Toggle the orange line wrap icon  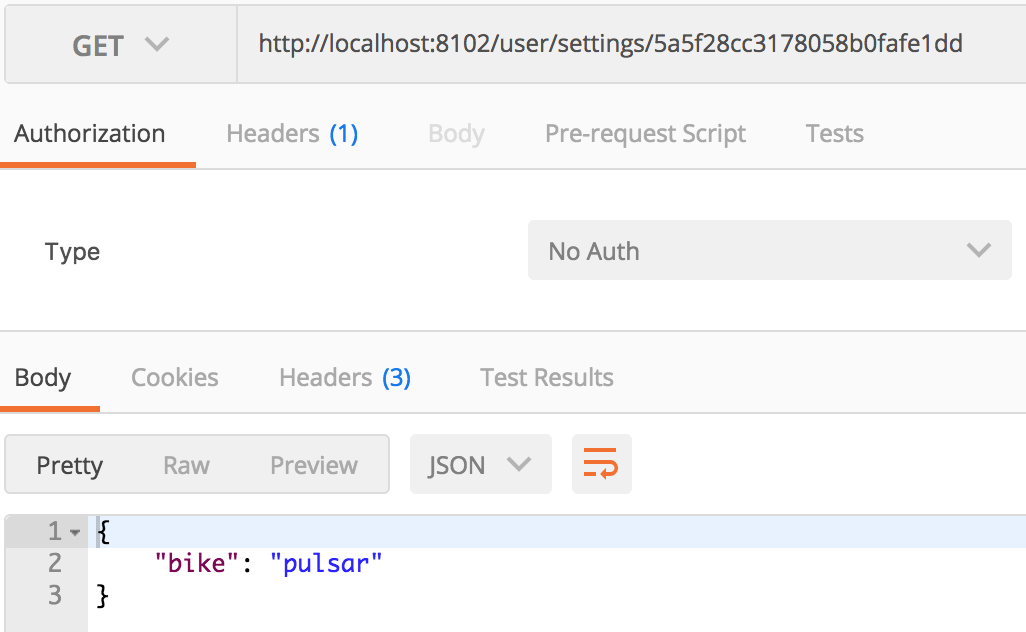601,464
